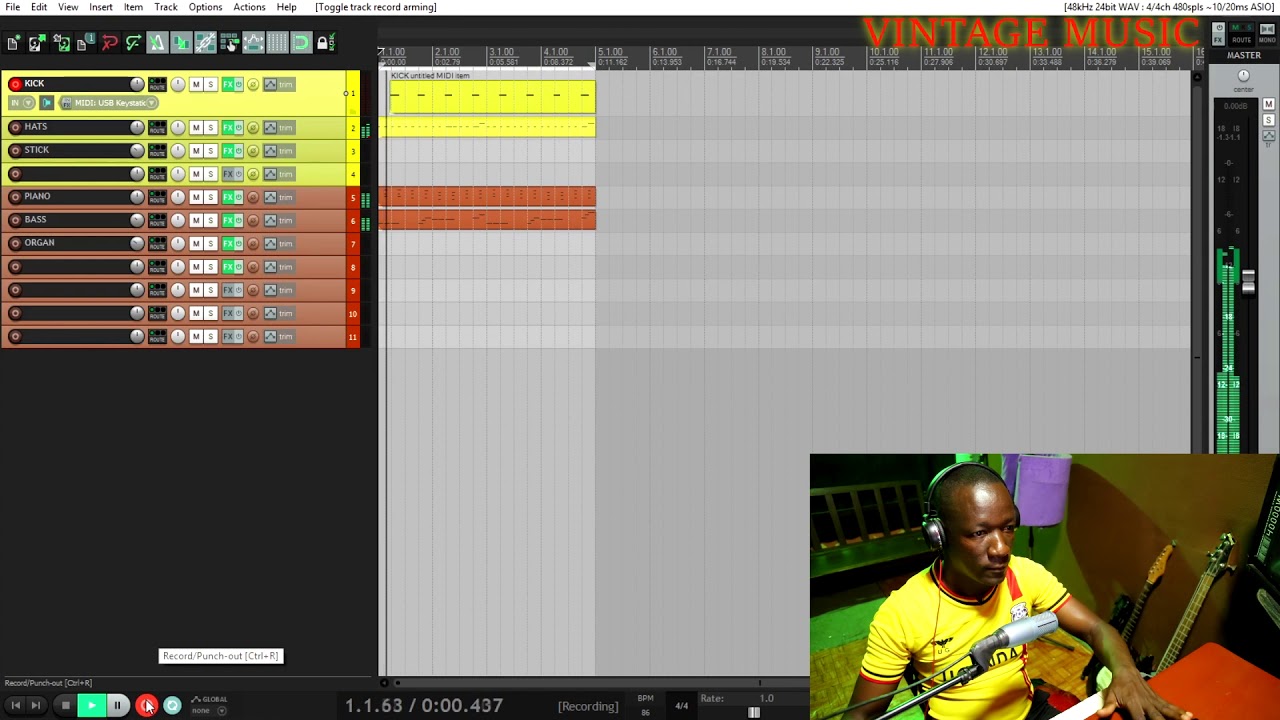Open Project Settings toolbar icon
The image size is (1280, 720).
(85, 43)
